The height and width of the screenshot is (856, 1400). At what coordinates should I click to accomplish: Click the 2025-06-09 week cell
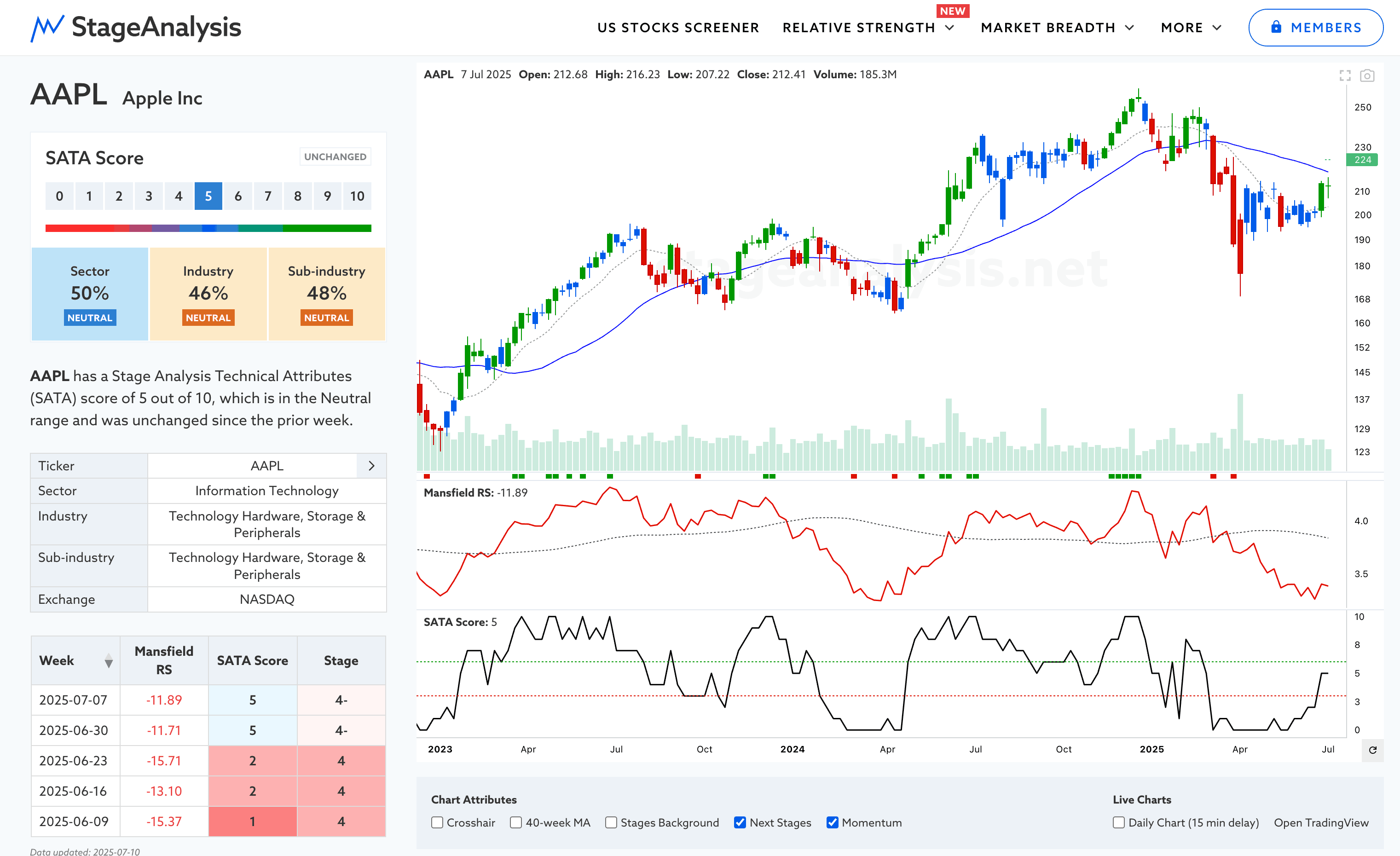click(x=75, y=822)
